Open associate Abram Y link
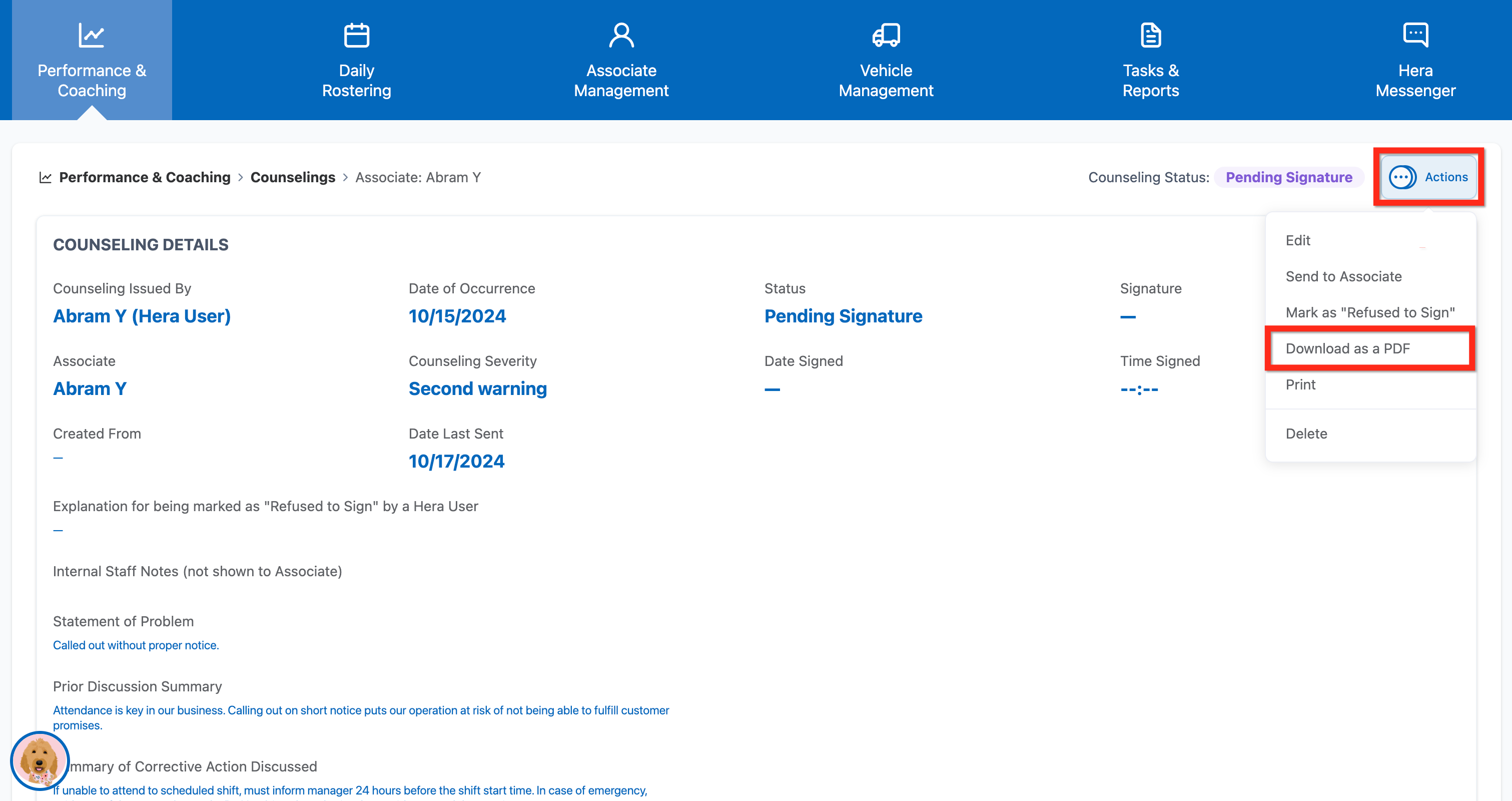The image size is (1512, 801). click(x=89, y=389)
